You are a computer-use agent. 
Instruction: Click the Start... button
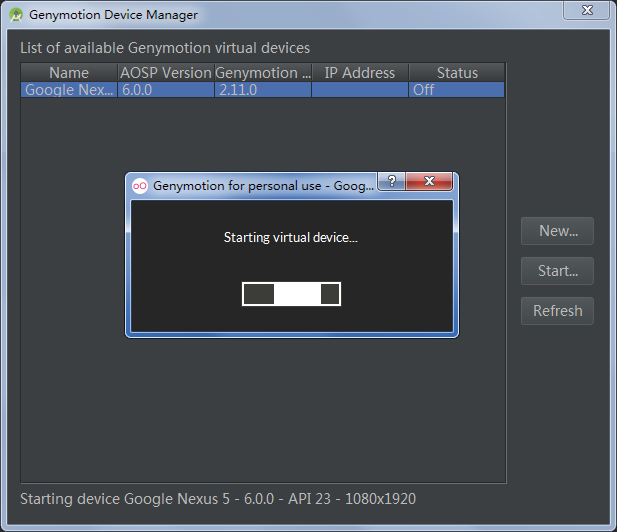557,271
